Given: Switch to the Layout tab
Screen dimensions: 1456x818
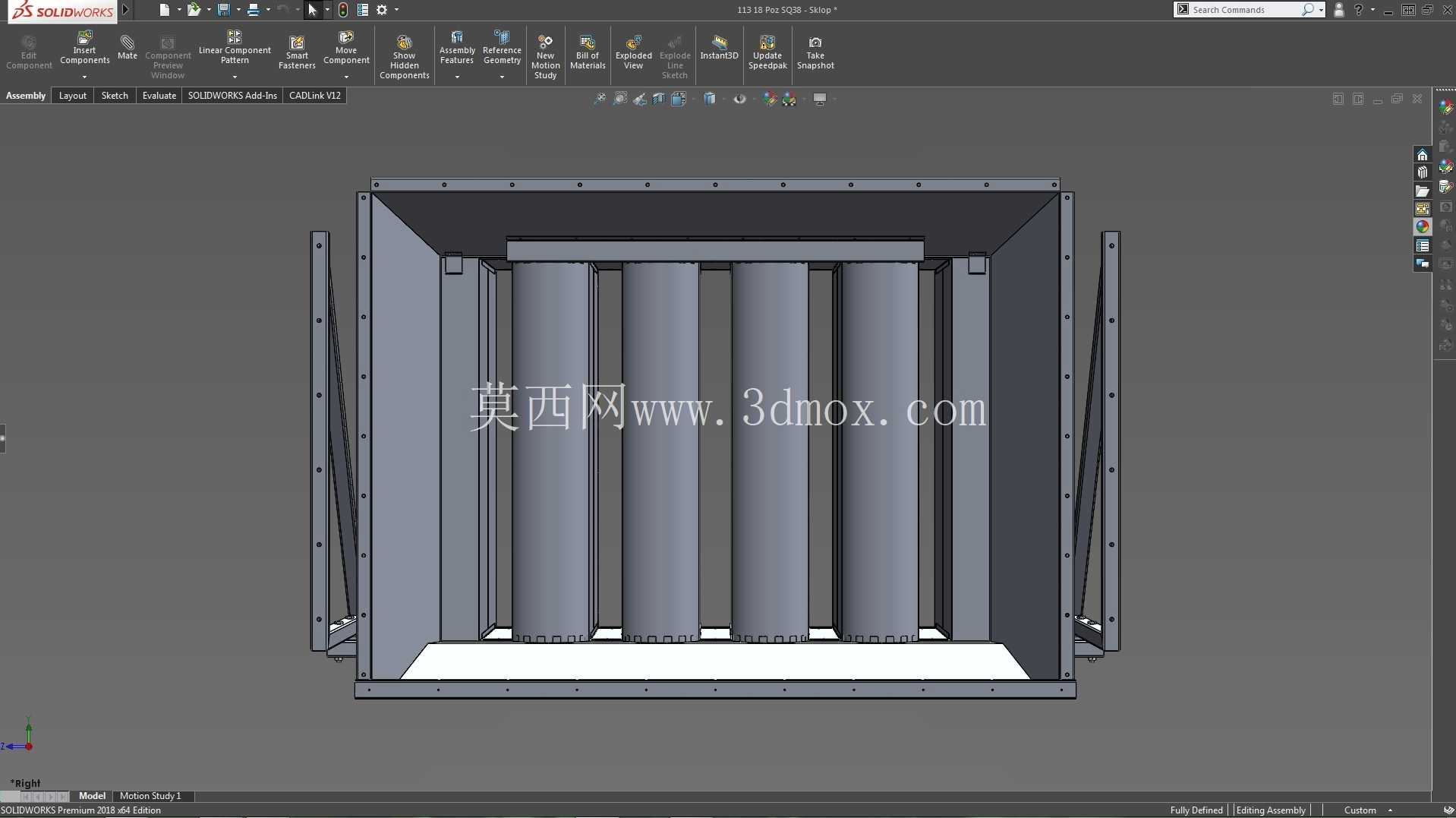Looking at the screenshot, I should (x=73, y=96).
